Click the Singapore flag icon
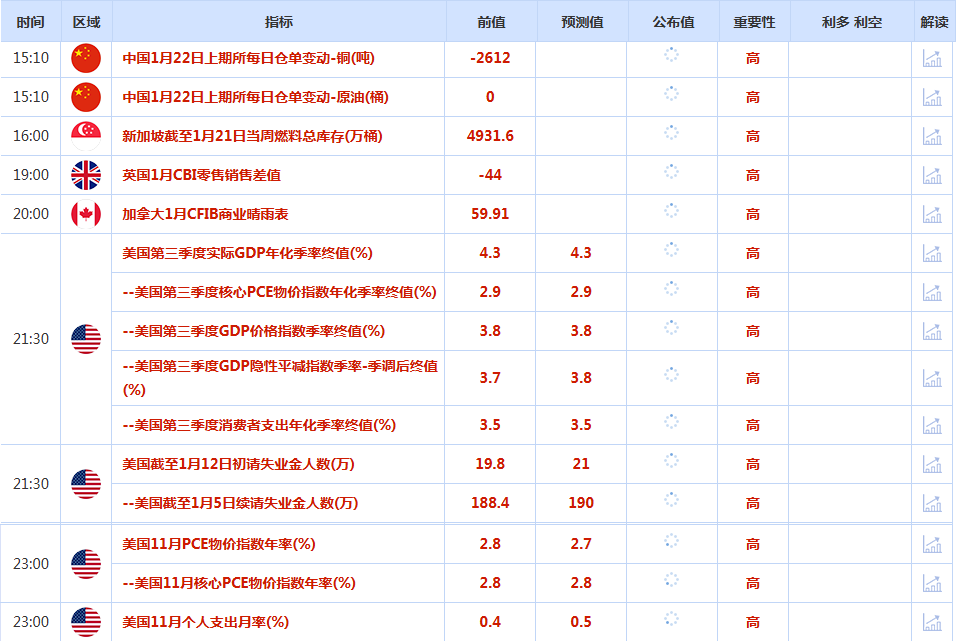957x641 pixels. pyautogui.click(x=86, y=136)
